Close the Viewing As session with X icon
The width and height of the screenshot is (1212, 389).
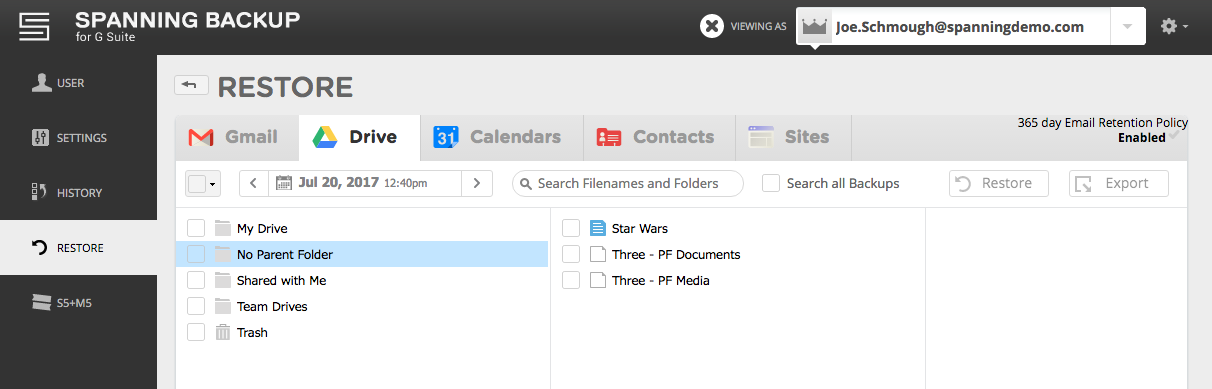click(x=712, y=27)
